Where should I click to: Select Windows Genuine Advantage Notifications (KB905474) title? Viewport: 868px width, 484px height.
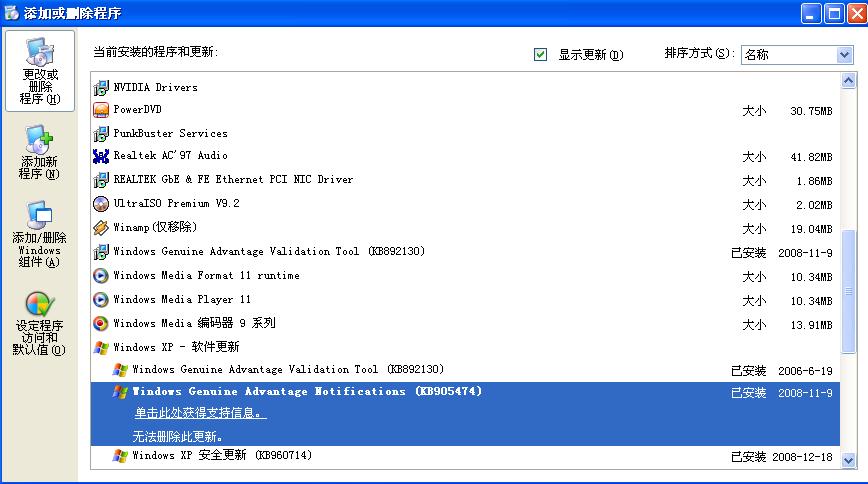[x=307, y=392]
